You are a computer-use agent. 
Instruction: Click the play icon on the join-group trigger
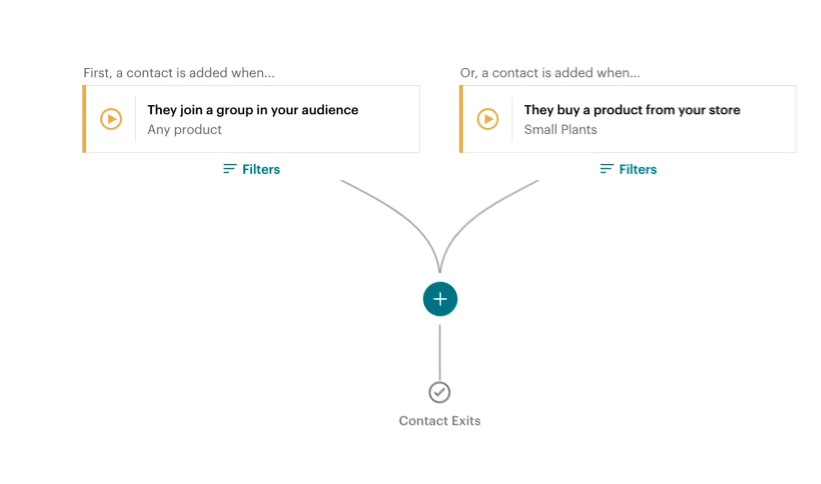click(111, 119)
